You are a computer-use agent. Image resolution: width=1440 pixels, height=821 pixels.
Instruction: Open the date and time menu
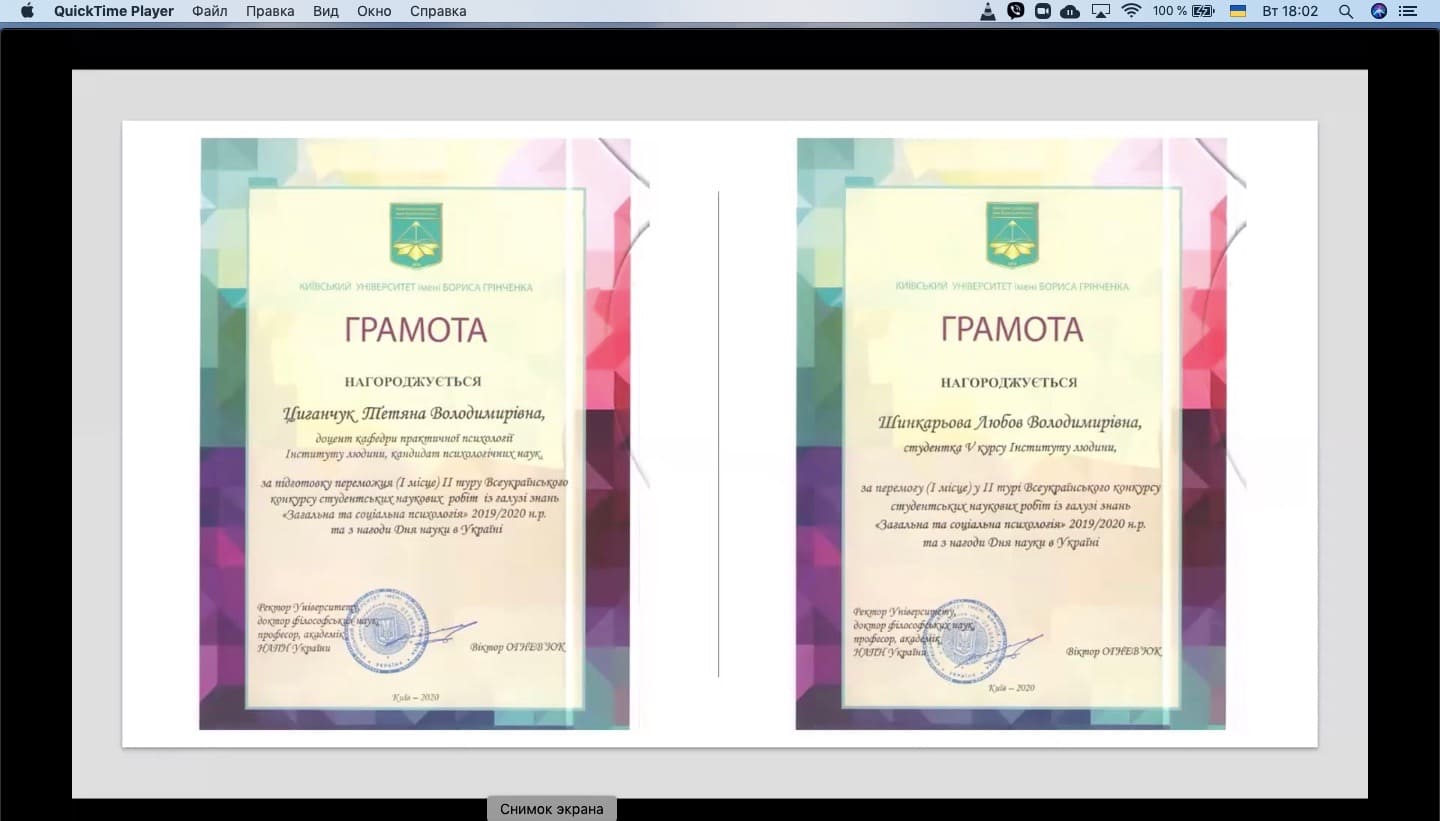(1290, 11)
